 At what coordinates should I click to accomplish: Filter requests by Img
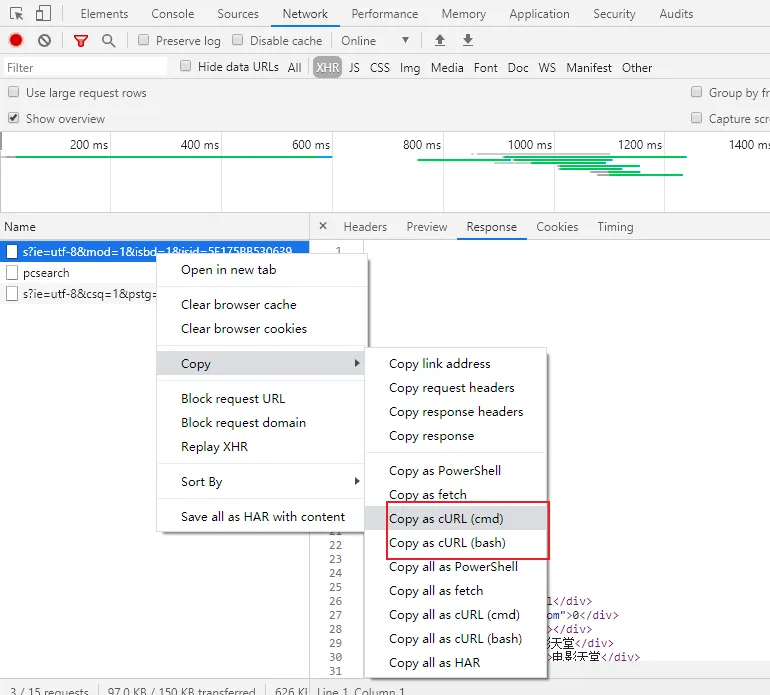click(410, 68)
